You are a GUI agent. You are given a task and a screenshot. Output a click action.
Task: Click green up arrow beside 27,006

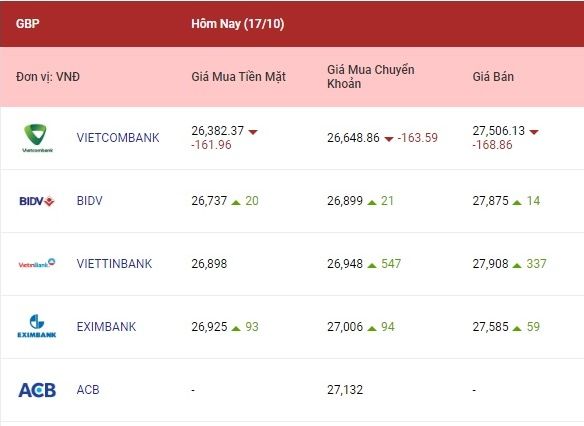click(372, 328)
